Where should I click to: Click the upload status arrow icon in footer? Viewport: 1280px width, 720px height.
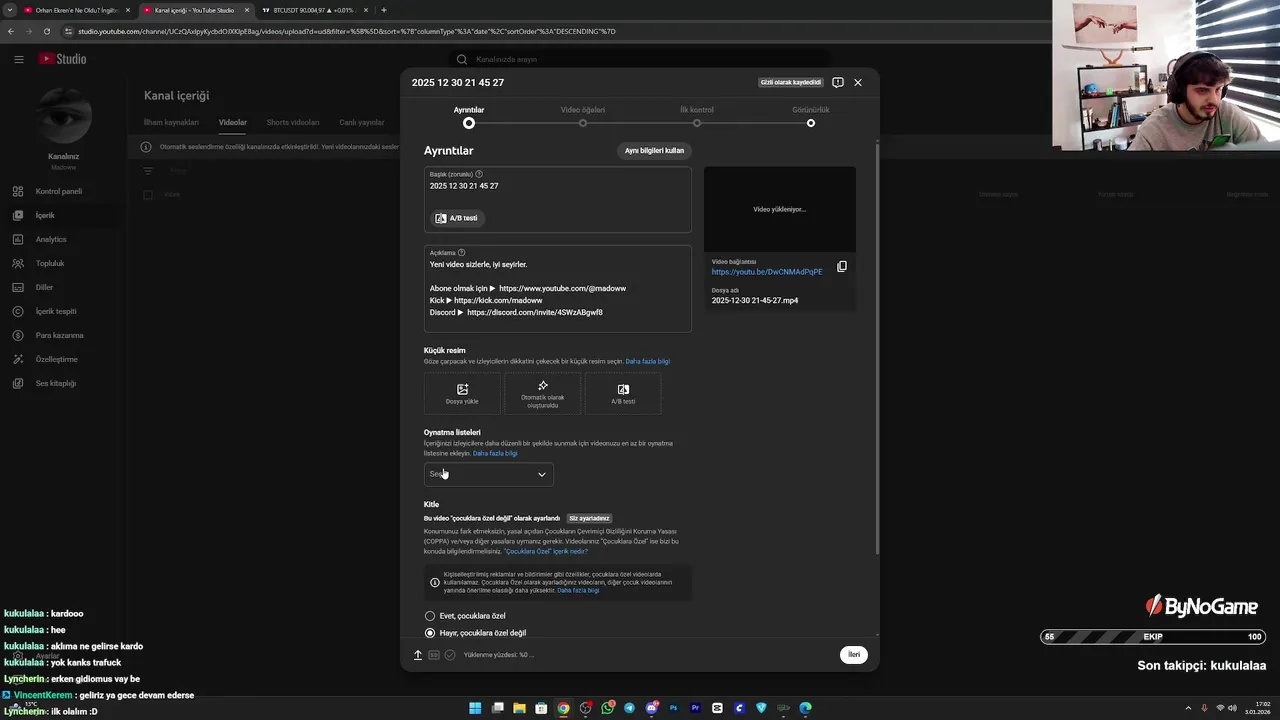point(418,655)
